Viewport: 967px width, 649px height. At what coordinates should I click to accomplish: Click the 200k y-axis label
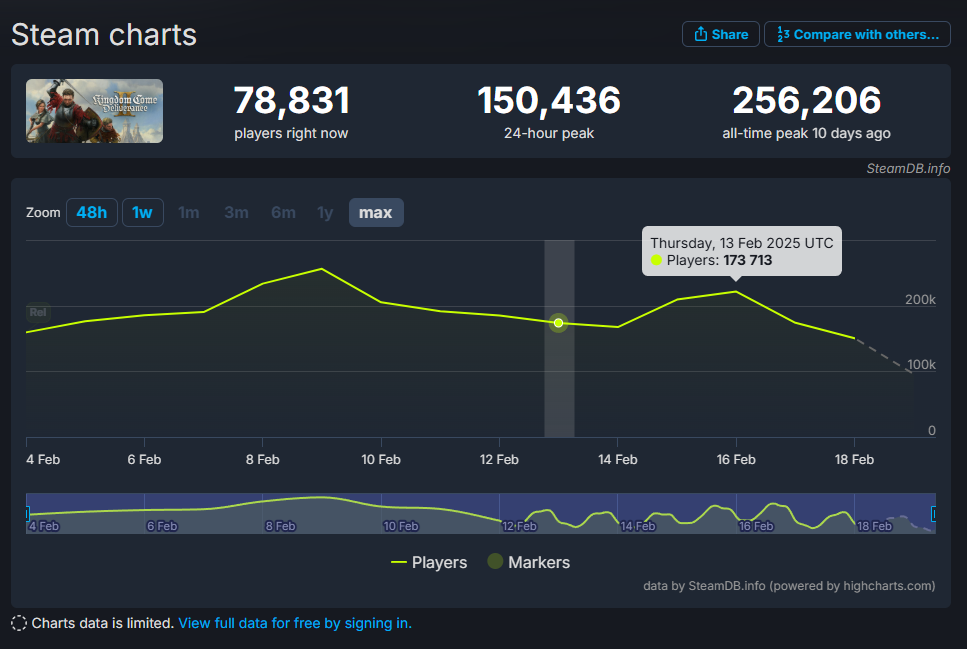920,300
